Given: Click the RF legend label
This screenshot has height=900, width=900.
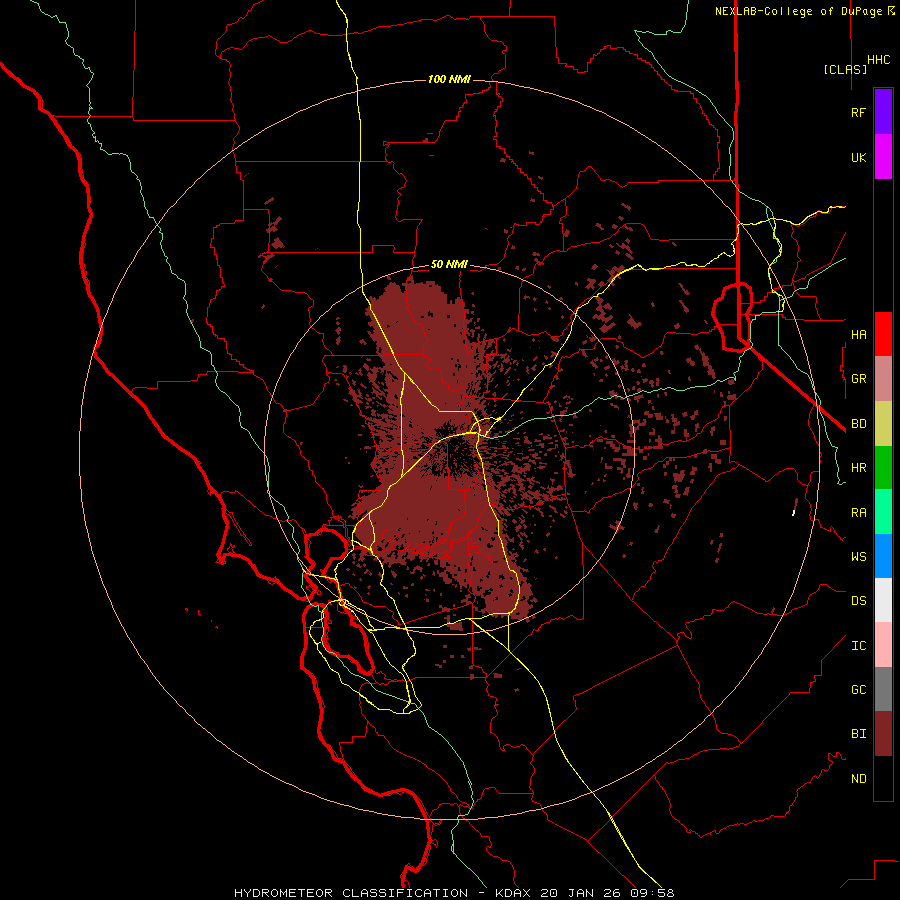Looking at the screenshot, I should [x=858, y=112].
